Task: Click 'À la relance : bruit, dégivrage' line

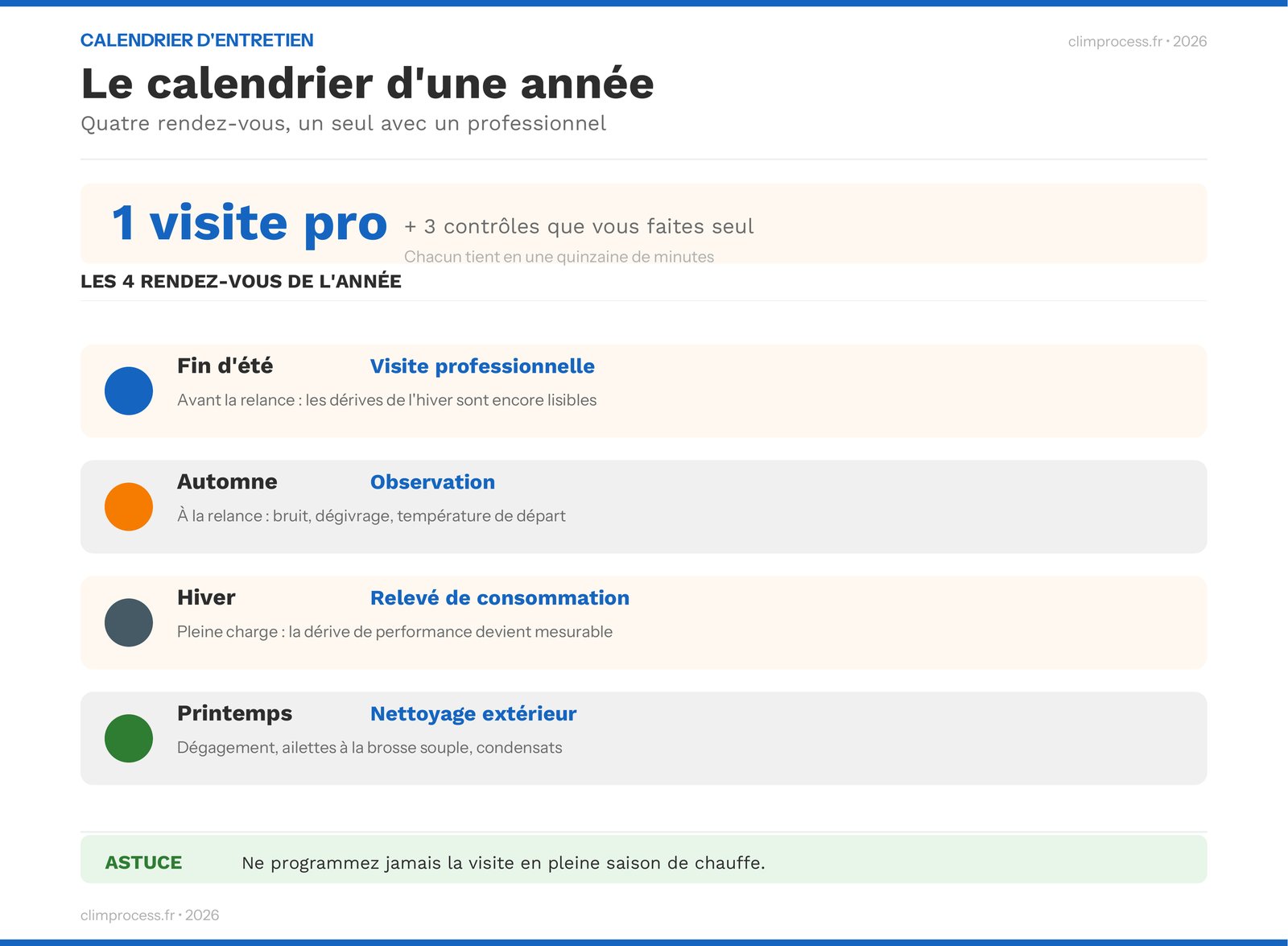Action: pos(371,516)
